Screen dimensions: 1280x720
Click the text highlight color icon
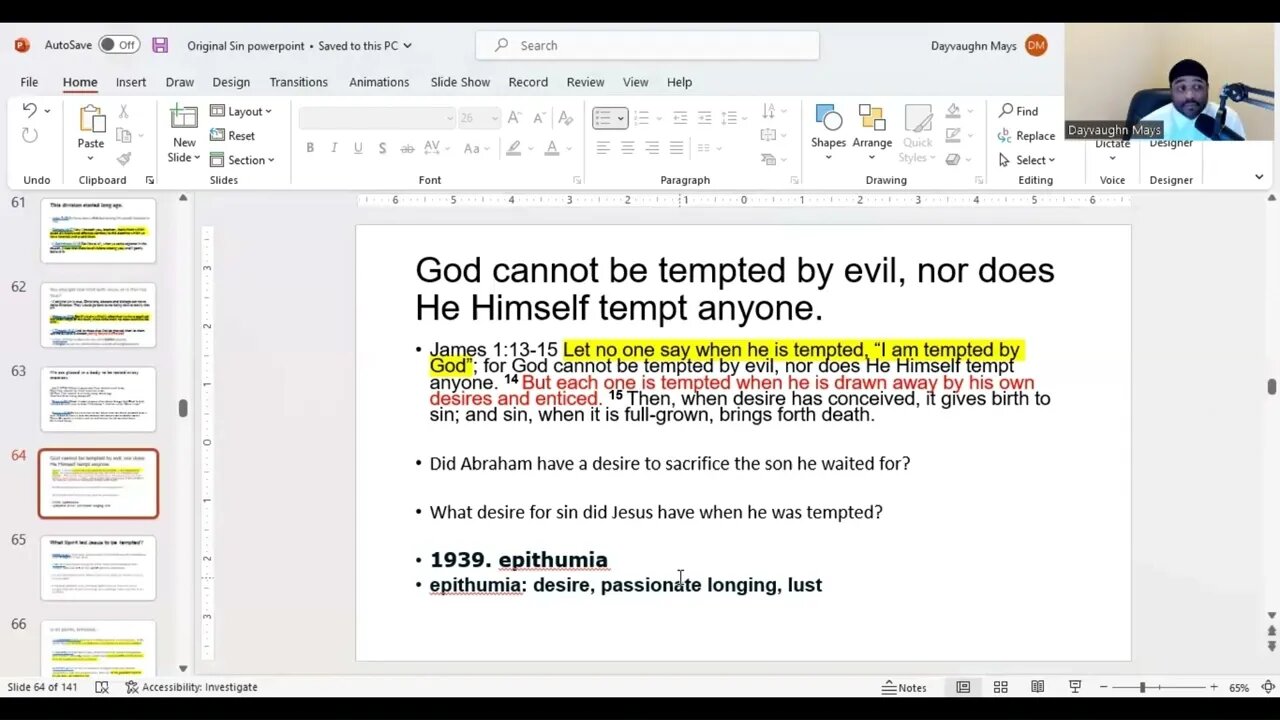pyautogui.click(x=513, y=148)
